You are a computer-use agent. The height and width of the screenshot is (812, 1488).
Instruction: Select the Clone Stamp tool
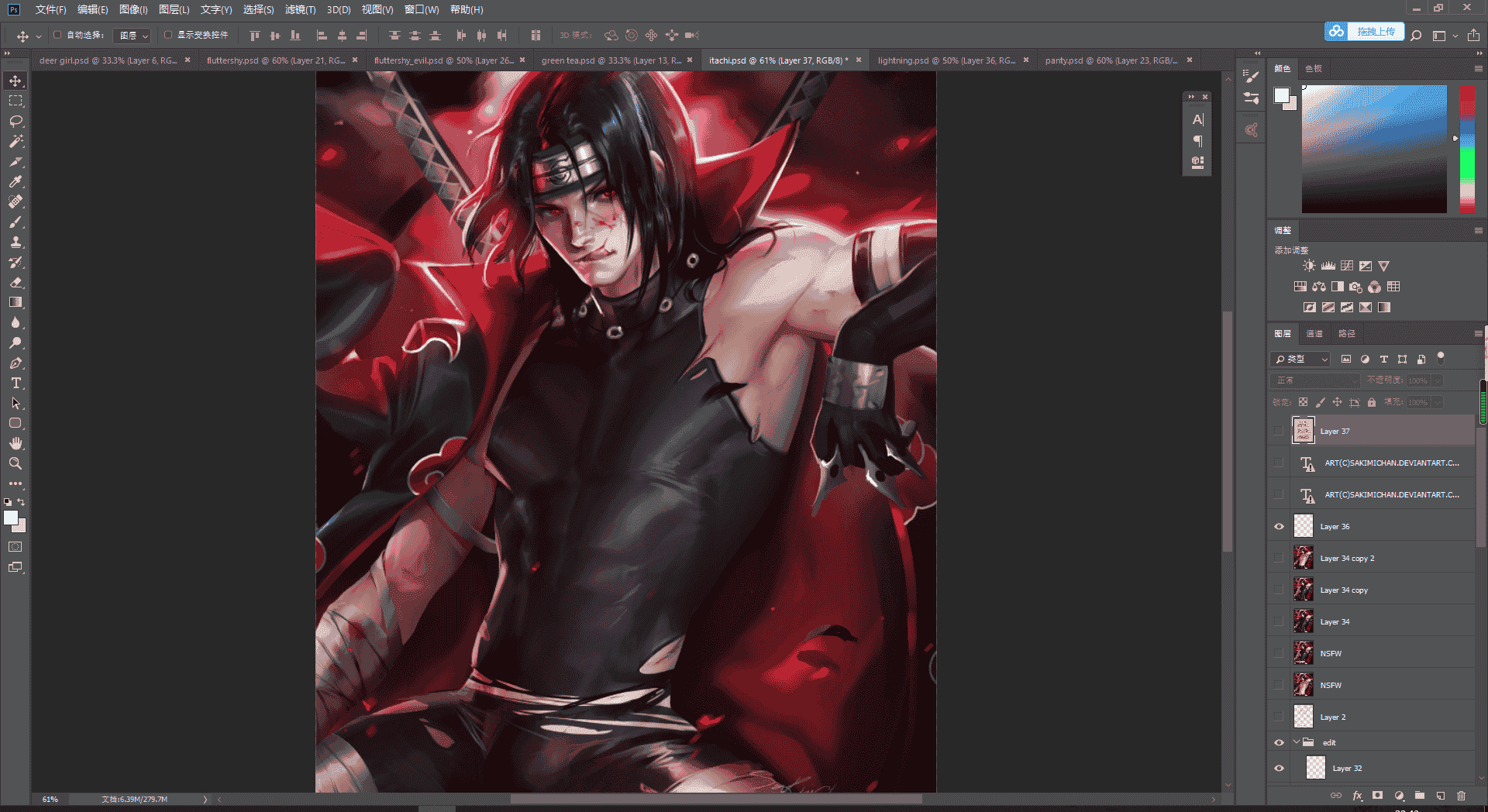click(x=15, y=242)
